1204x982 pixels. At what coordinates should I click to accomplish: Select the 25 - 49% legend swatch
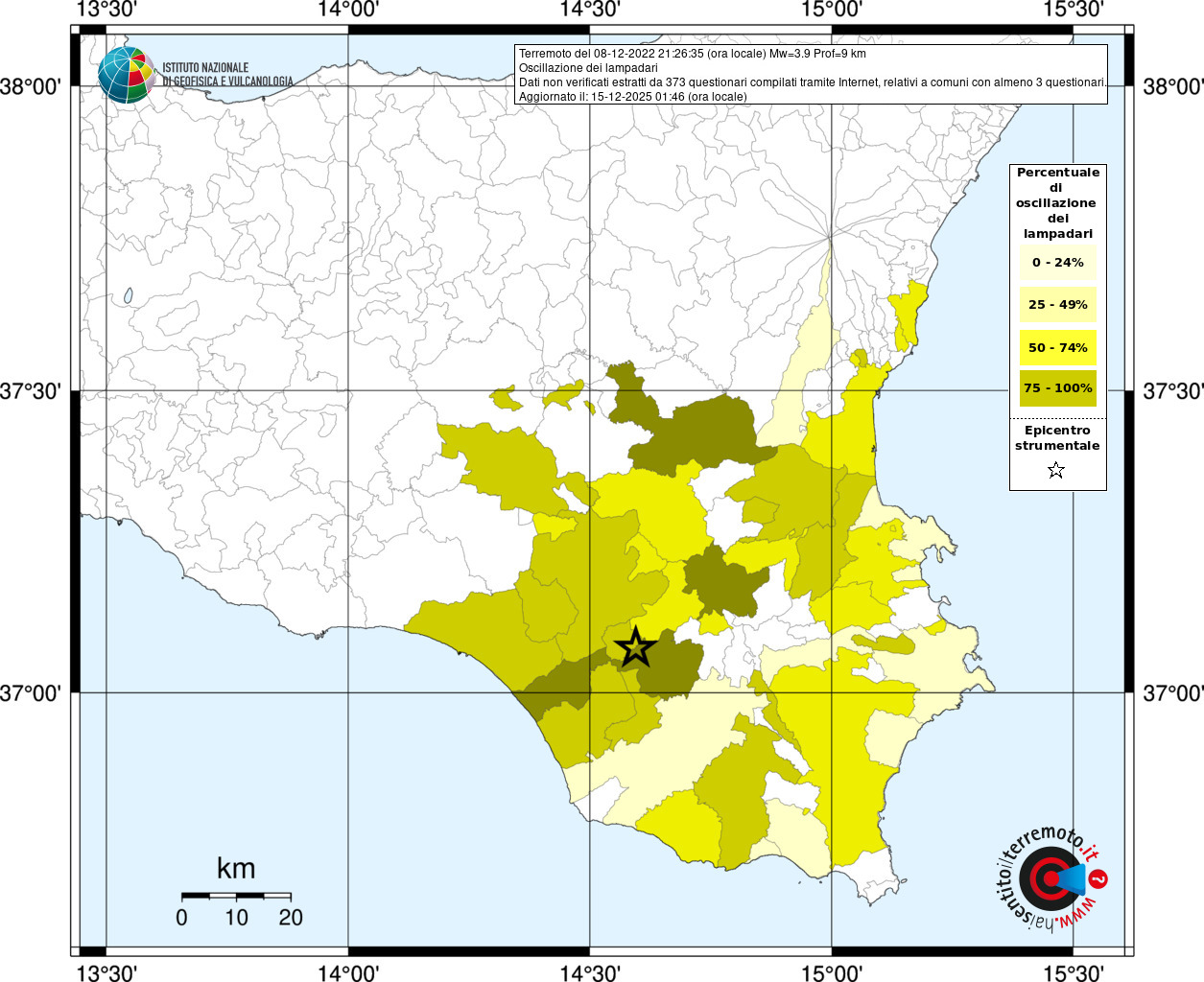click(x=1057, y=305)
